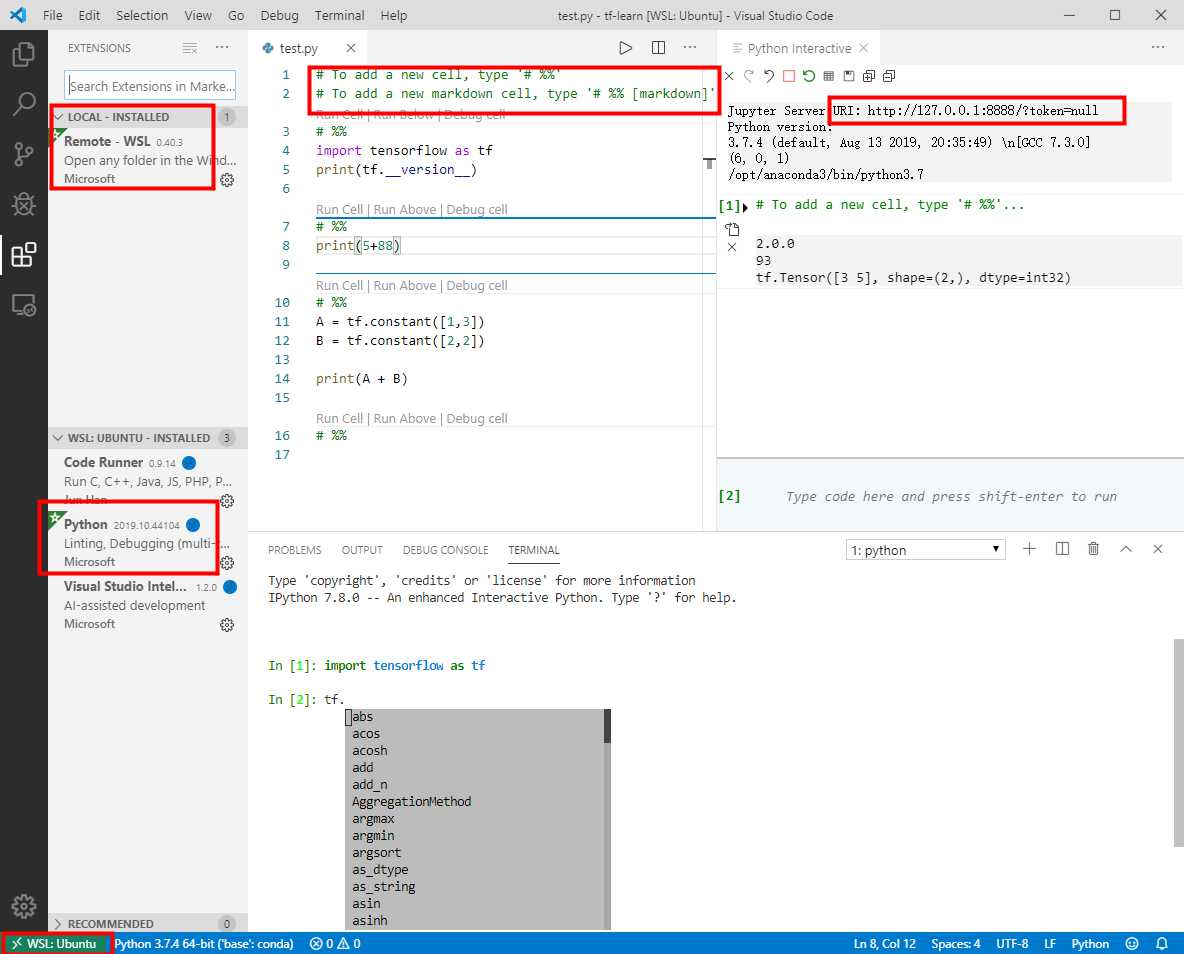Viewport: 1184px width, 954px height.
Task: Switch to the OUTPUT panel tab
Action: (362, 550)
